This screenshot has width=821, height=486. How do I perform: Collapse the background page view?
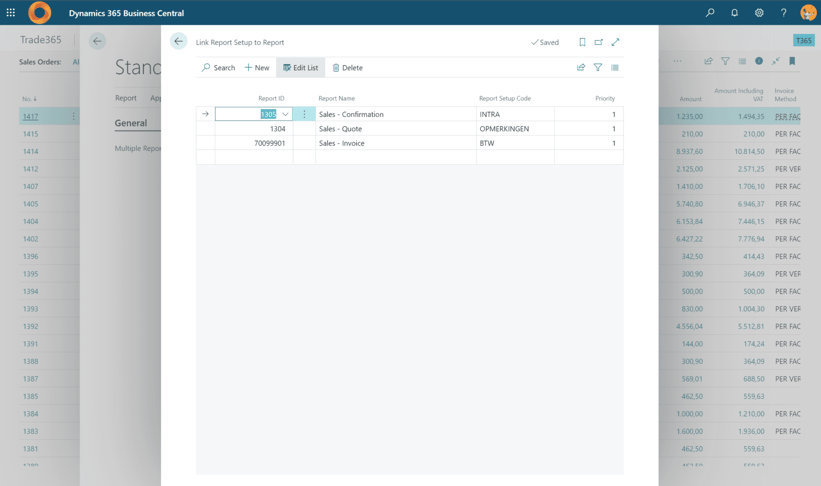pos(775,61)
